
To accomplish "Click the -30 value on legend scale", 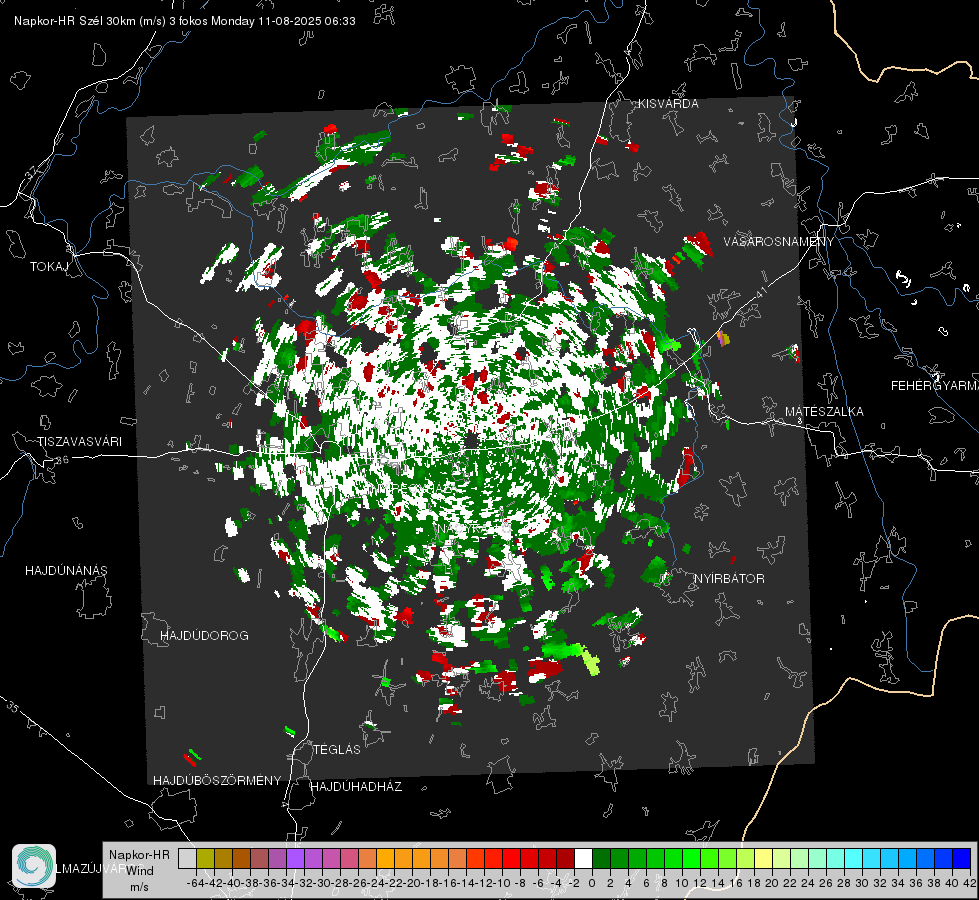I will coord(323,883).
